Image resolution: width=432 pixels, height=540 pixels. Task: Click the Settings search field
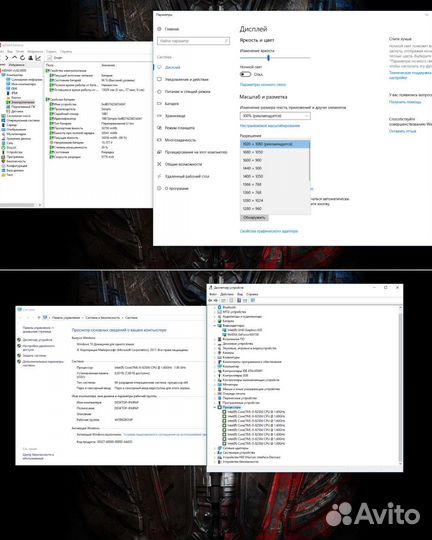coord(193,41)
